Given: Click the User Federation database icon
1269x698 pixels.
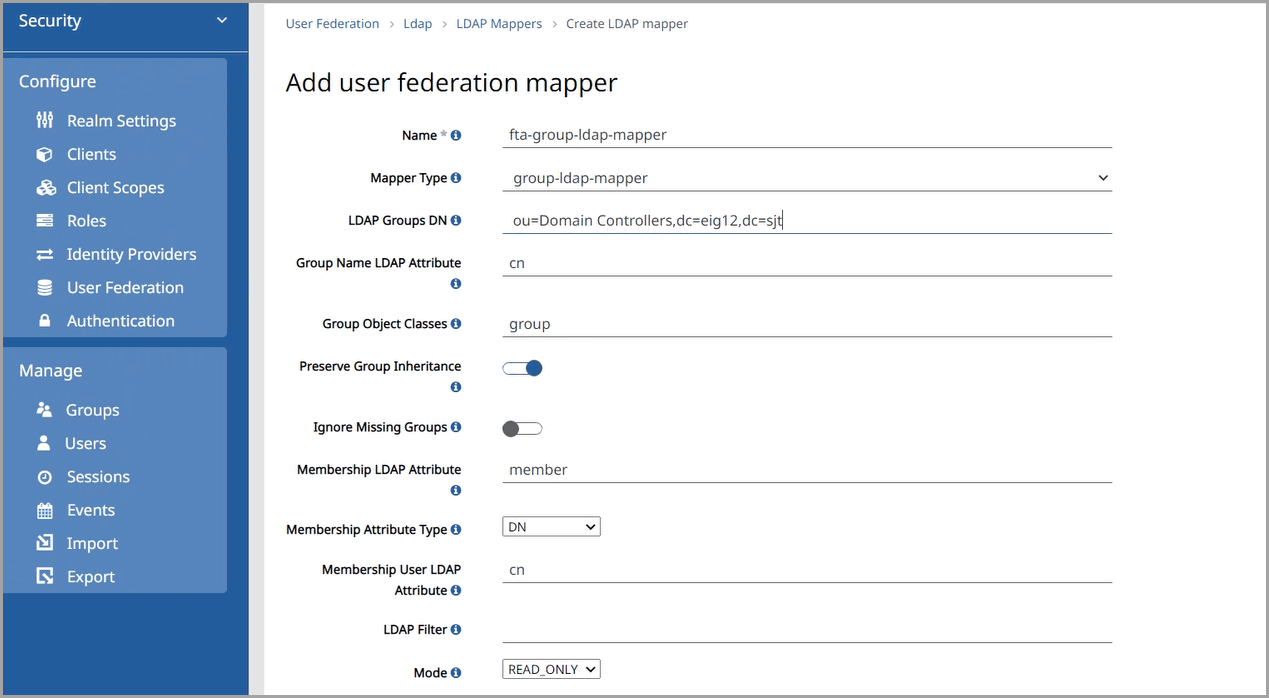Looking at the screenshot, I should coord(44,287).
